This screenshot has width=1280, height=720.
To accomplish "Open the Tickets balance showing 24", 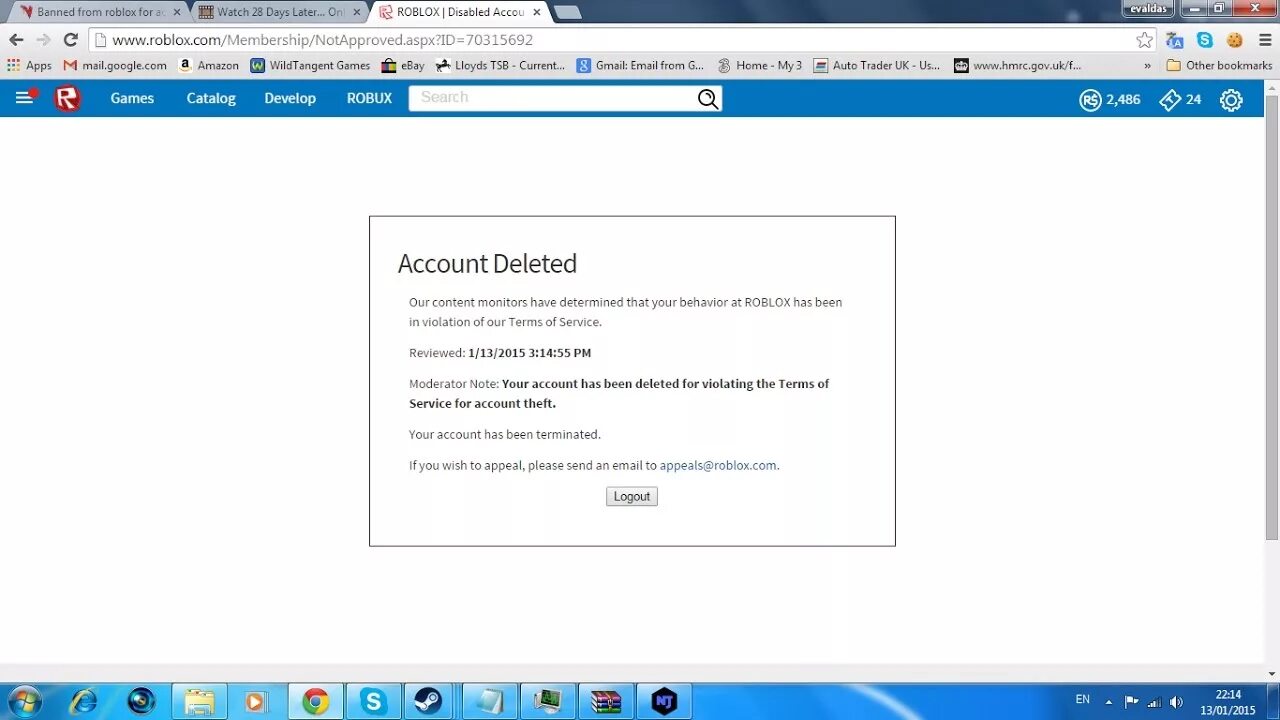I will pos(1180,99).
